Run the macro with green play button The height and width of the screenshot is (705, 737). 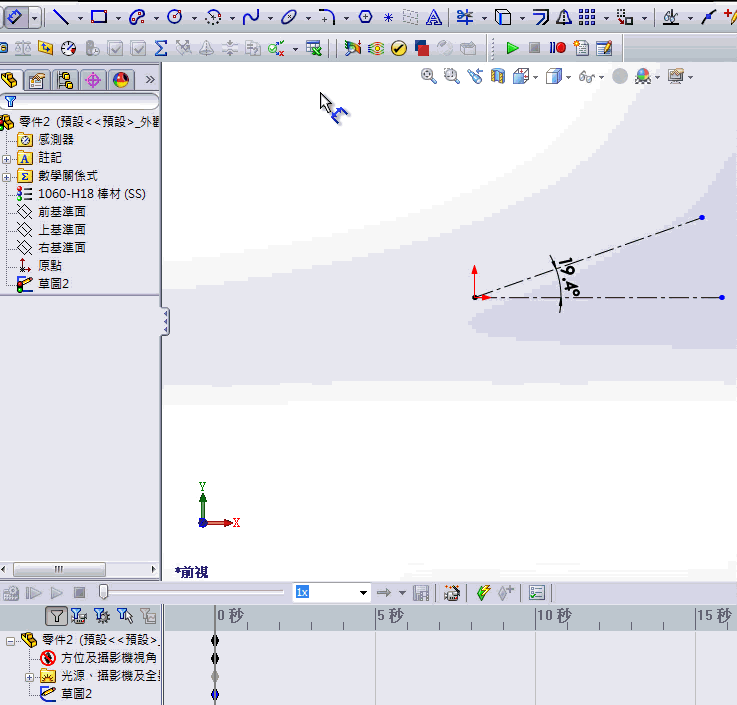click(512, 48)
